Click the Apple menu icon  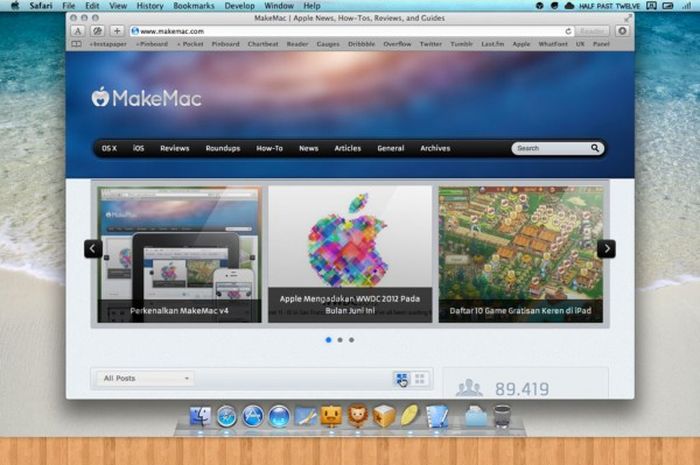coord(15,6)
